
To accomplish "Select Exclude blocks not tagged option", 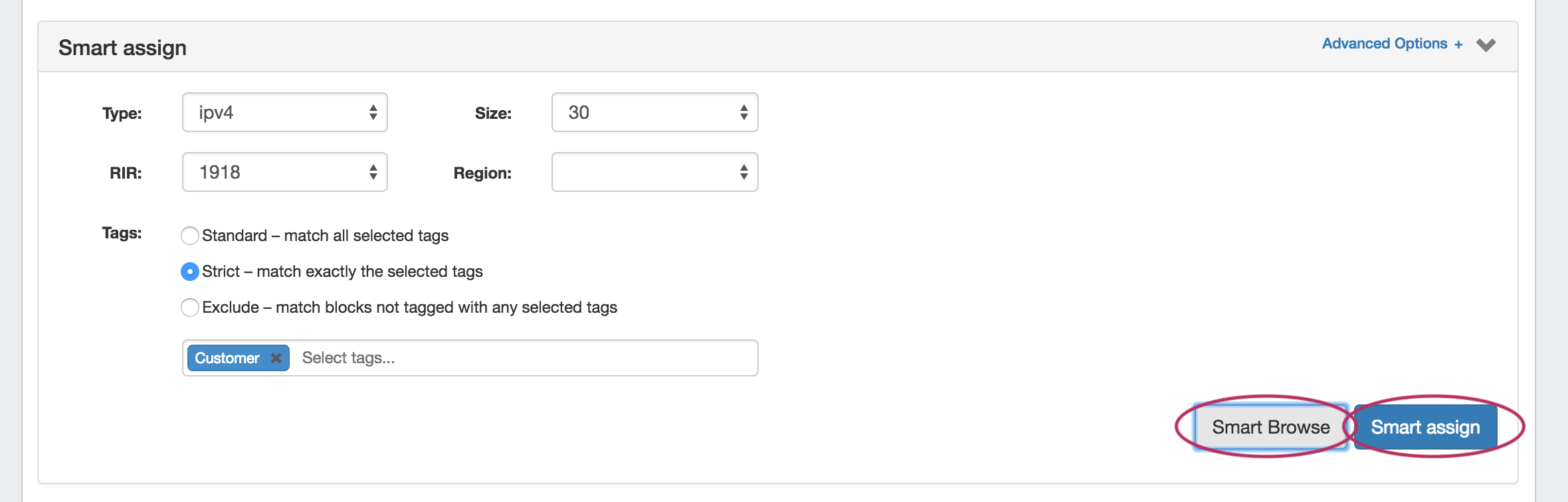I will click(x=190, y=307).
